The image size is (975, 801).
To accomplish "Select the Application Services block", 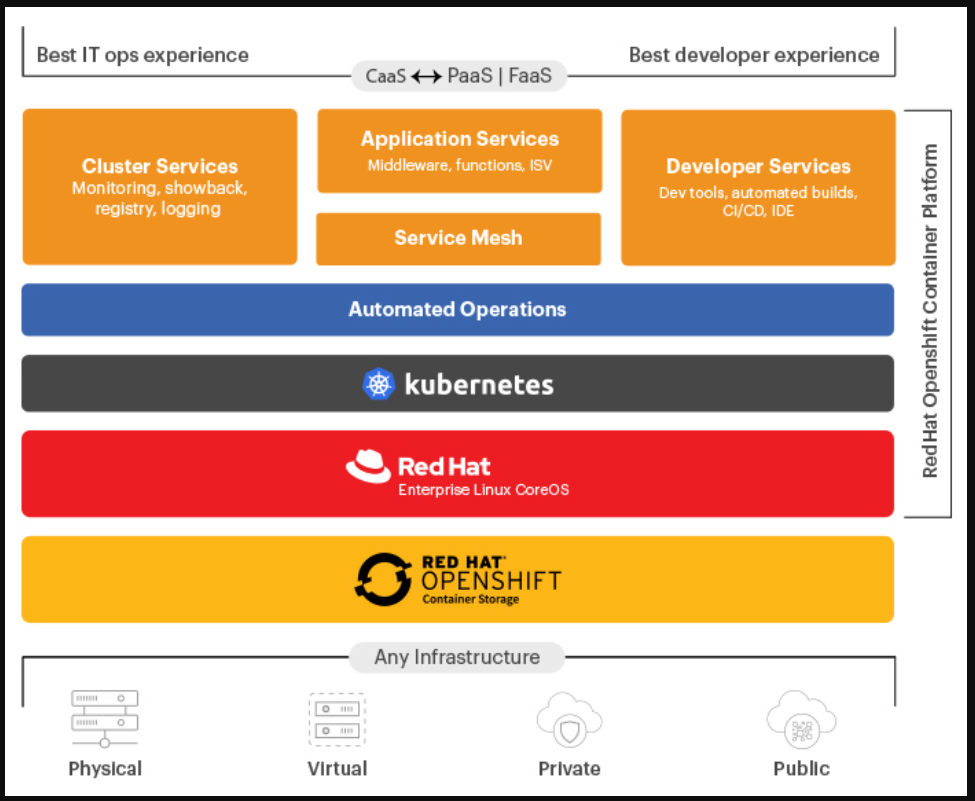I will [x=459, y=151].
